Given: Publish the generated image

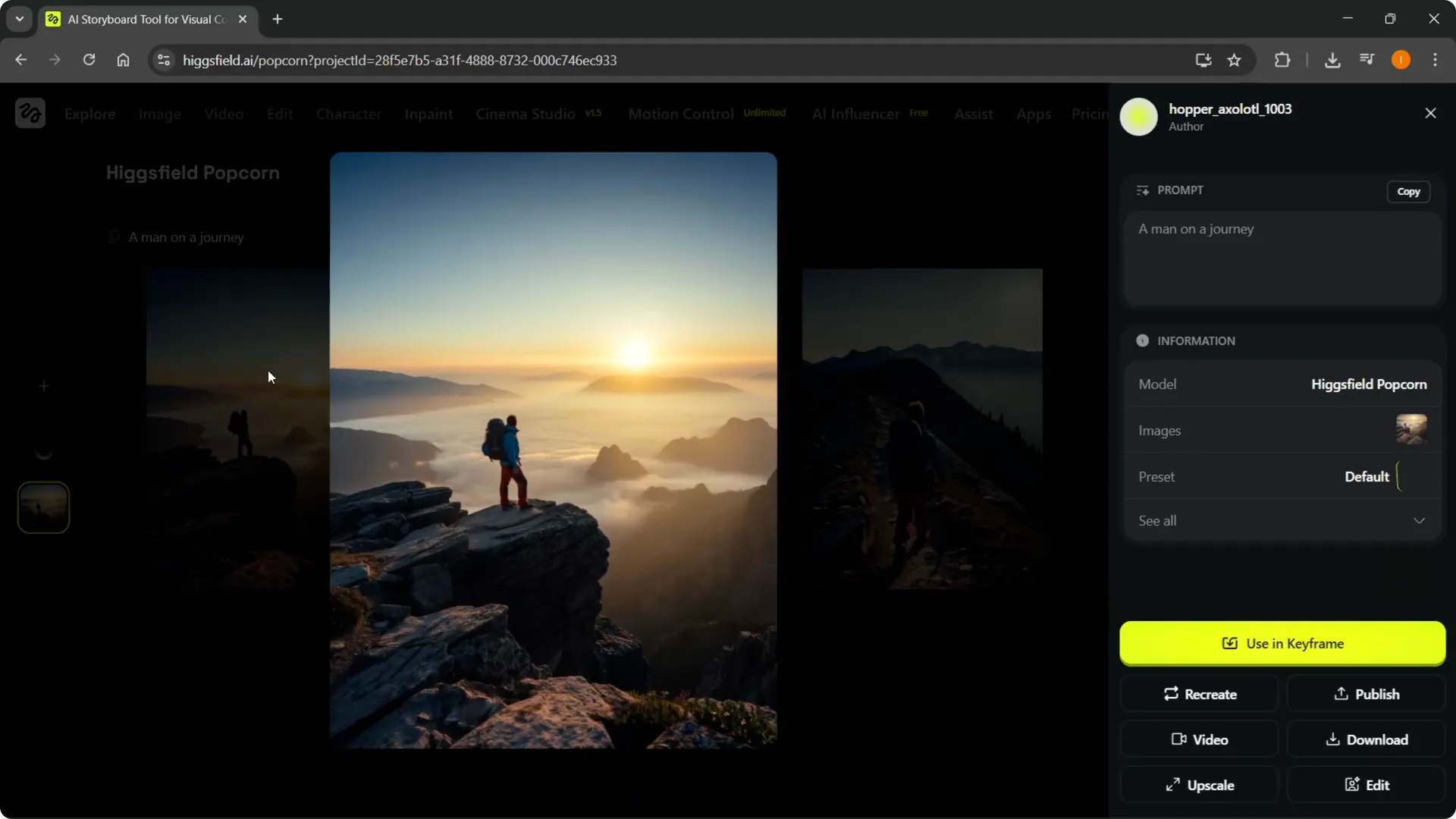Looking at the screenshot, I should (x=1367, y=693).
